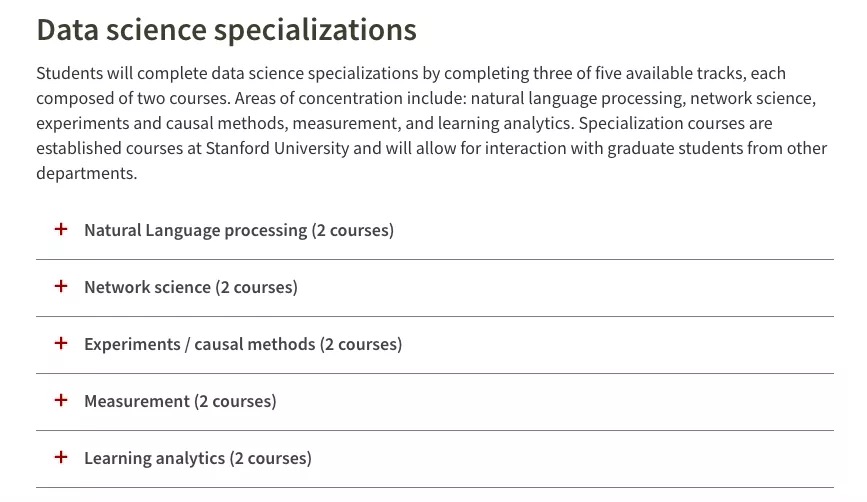Click the word "departments." ending the paragraph
The height and width of the screenshot is (502, 867).
point(87,174)
